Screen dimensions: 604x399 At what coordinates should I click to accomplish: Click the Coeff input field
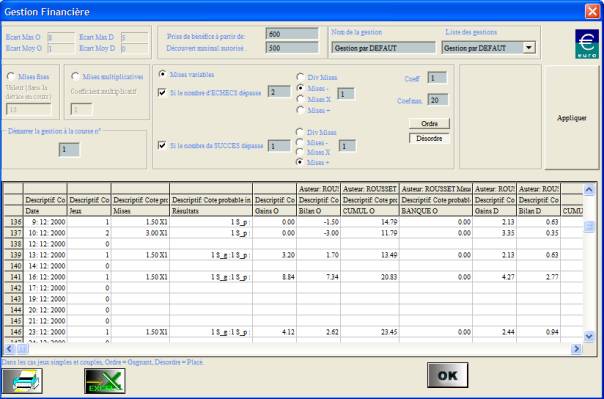tap(437, 78)
